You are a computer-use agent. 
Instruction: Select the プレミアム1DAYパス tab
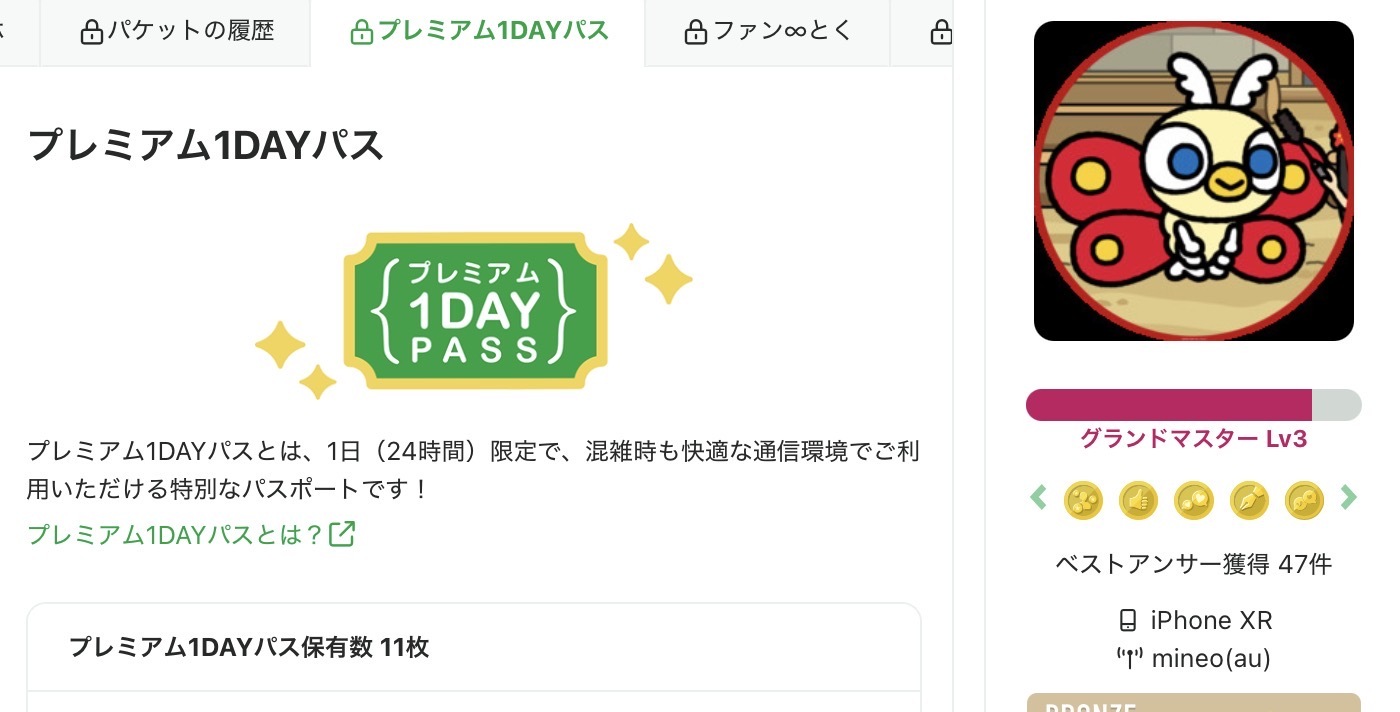click(x=478, y=32)
